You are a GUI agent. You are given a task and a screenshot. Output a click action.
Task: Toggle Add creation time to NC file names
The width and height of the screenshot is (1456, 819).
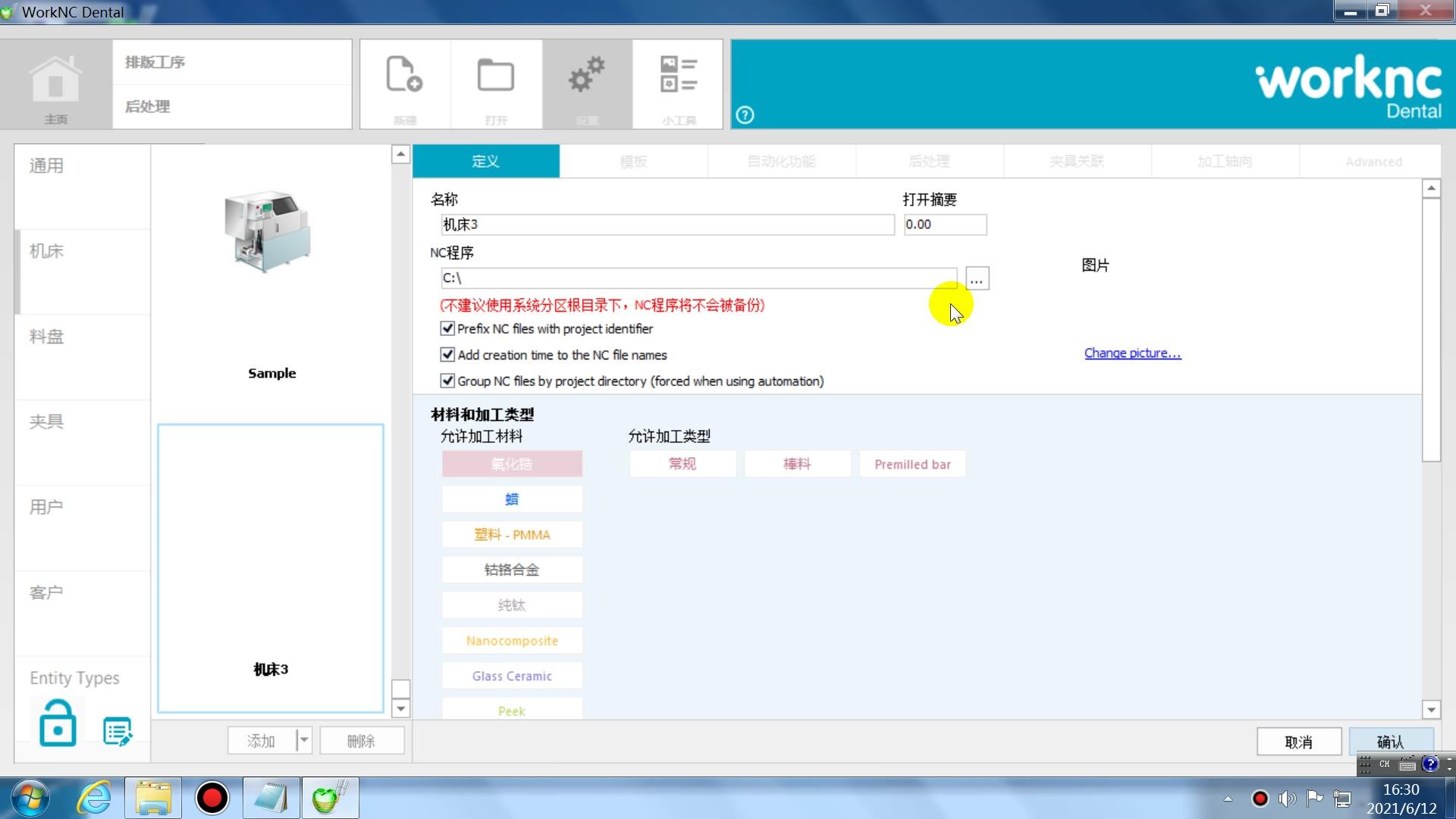447,354
